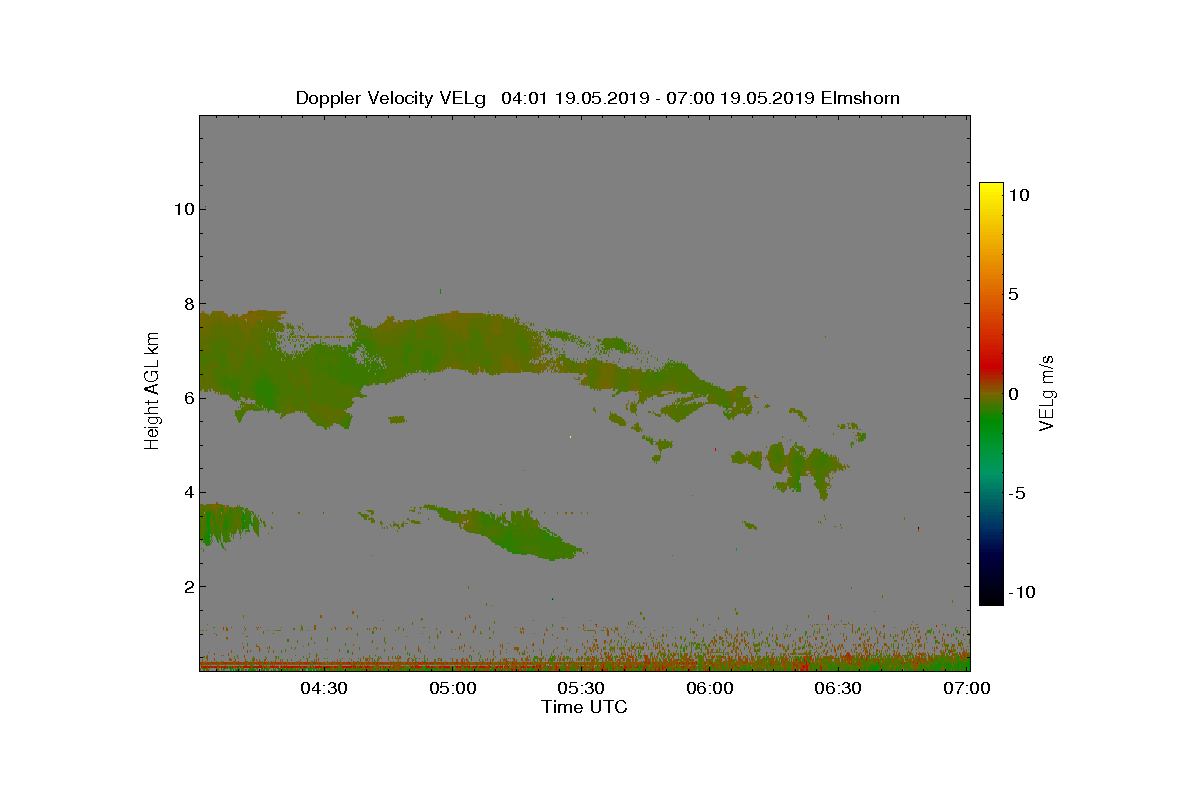
Task: Click the 'Height AGL km' axis label
Action: tap(152, 392)
